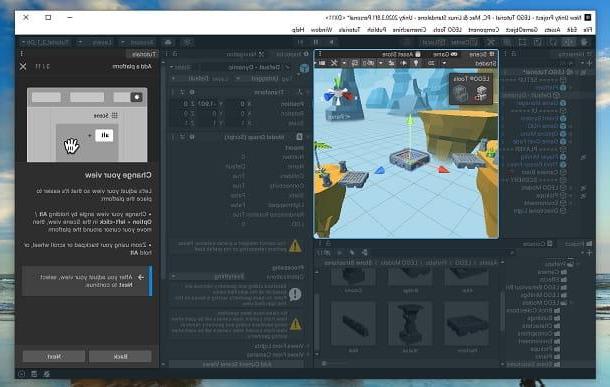The image size is (610, 387).
Task: Open the Cinemachine menu
Action: pos(409,30)
